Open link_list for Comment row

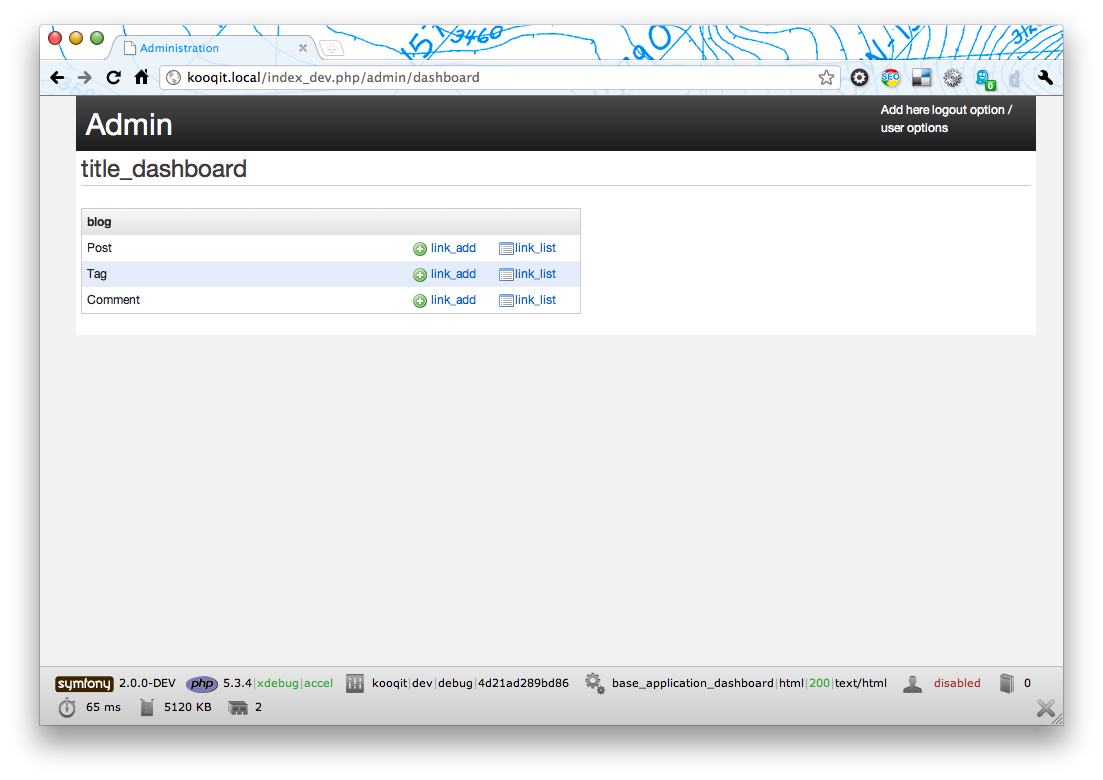535,300
